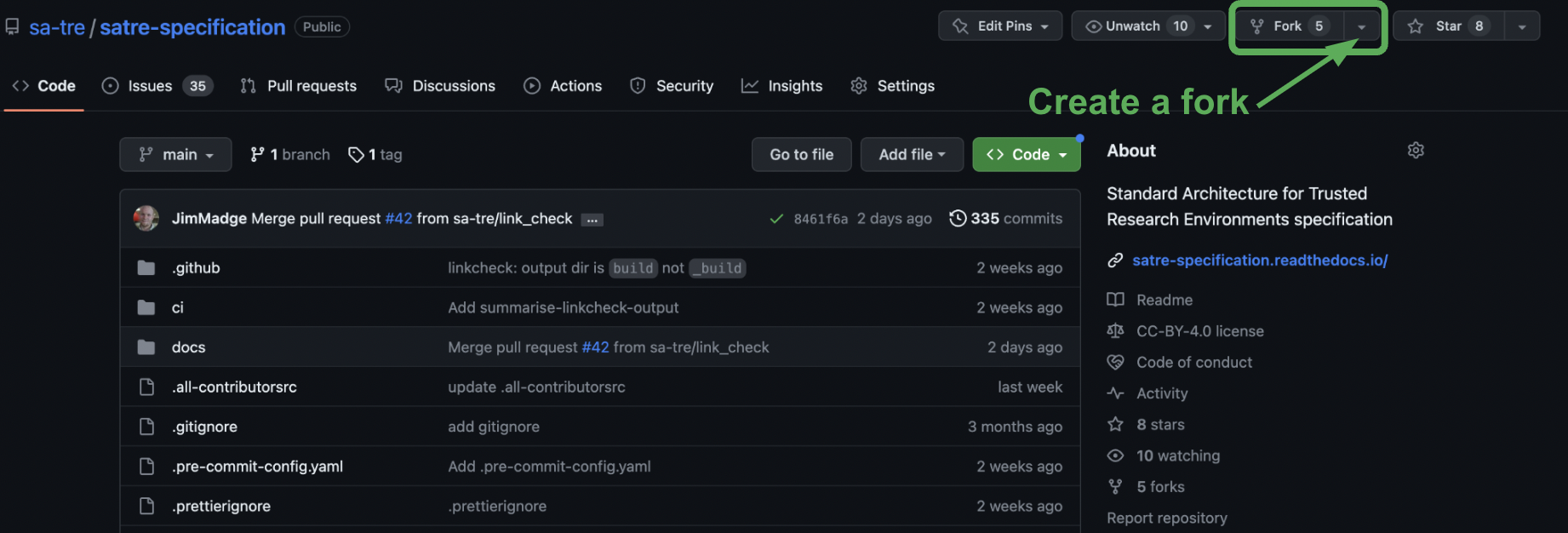The height and width of the screenshot is (533, 1568).
Task: Click the '3 months ago' timestamp
Action: [x=1015, y=427]
